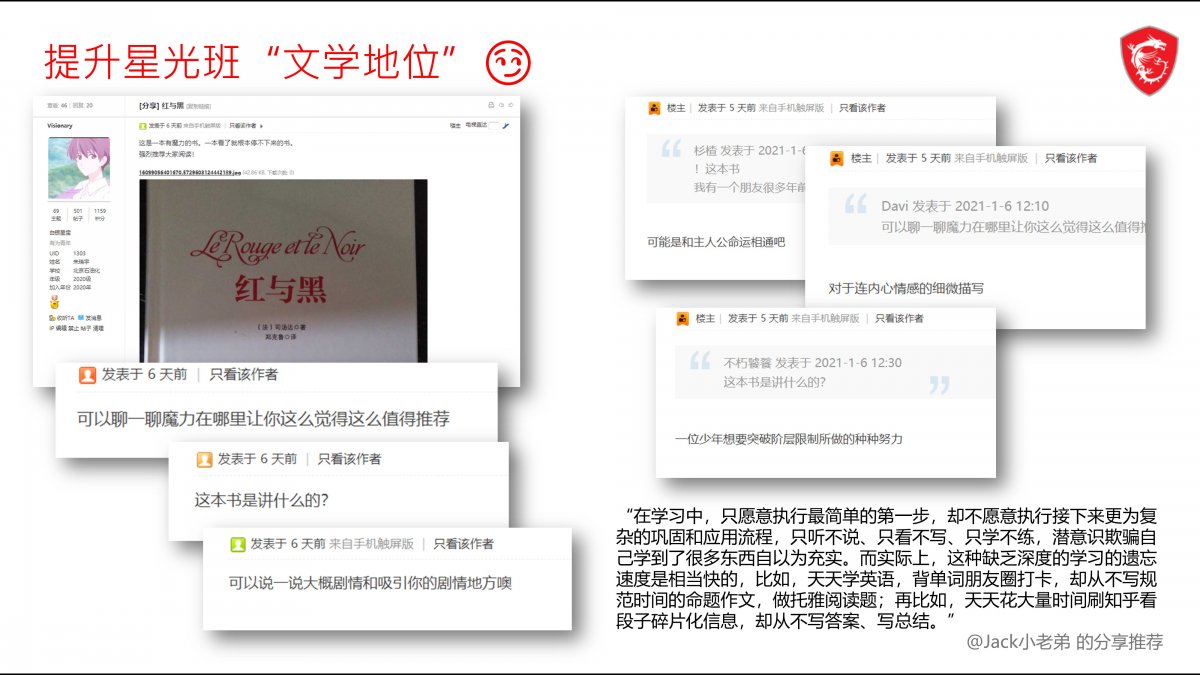Click the [分享] 红与黑 thread title
Image resolution: width=1200 pixels, height=675 pixels.
(160, 105)
